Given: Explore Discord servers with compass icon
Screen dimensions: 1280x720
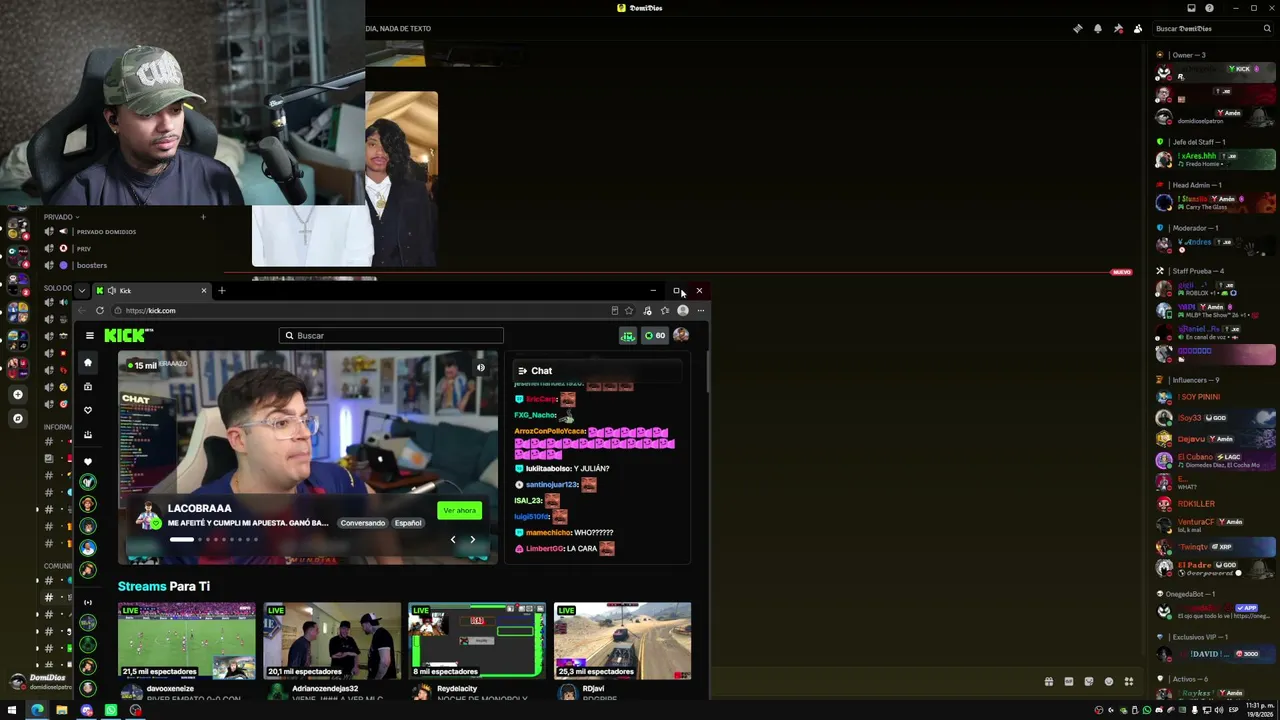Looking at the screenshot, I should (17, 418).
